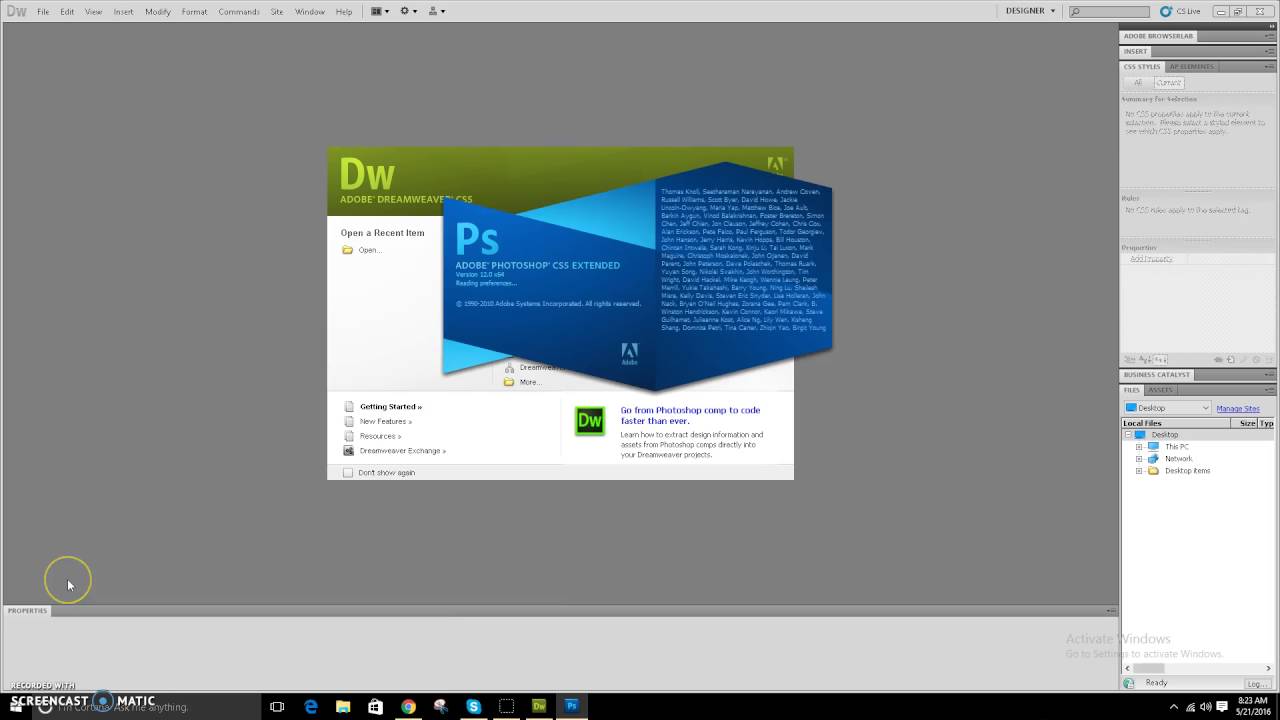Click the Getting Started link

point(391,407)
